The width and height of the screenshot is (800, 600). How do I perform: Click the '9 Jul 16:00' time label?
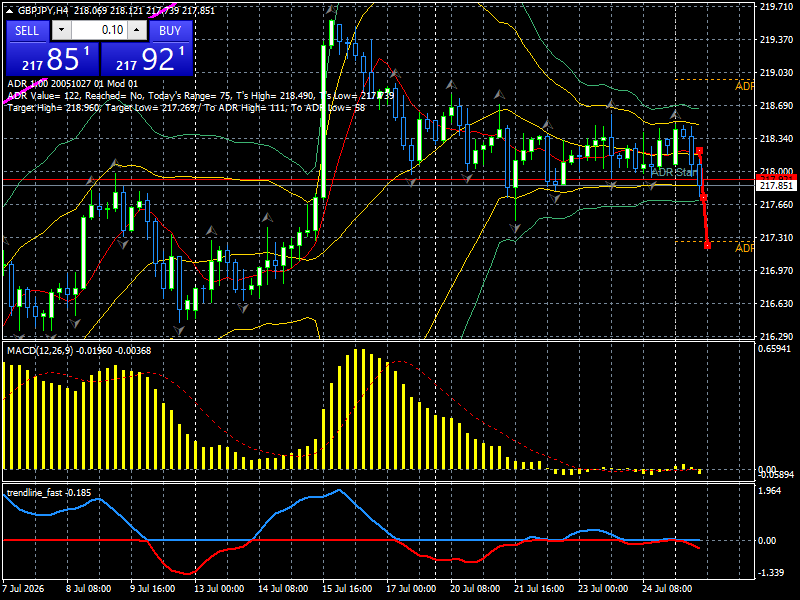pos(153,589)
